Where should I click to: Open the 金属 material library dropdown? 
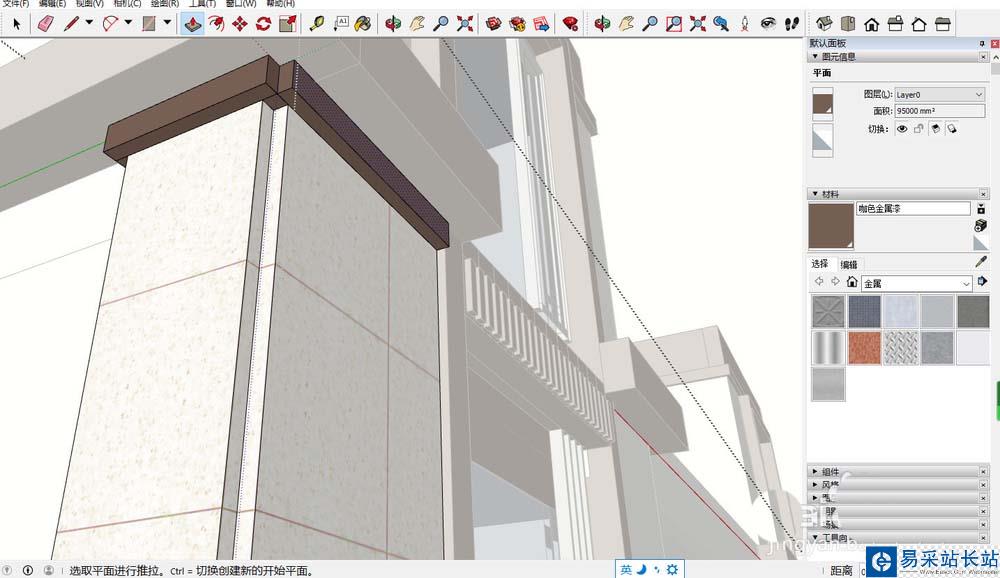(x=916, y=283)
